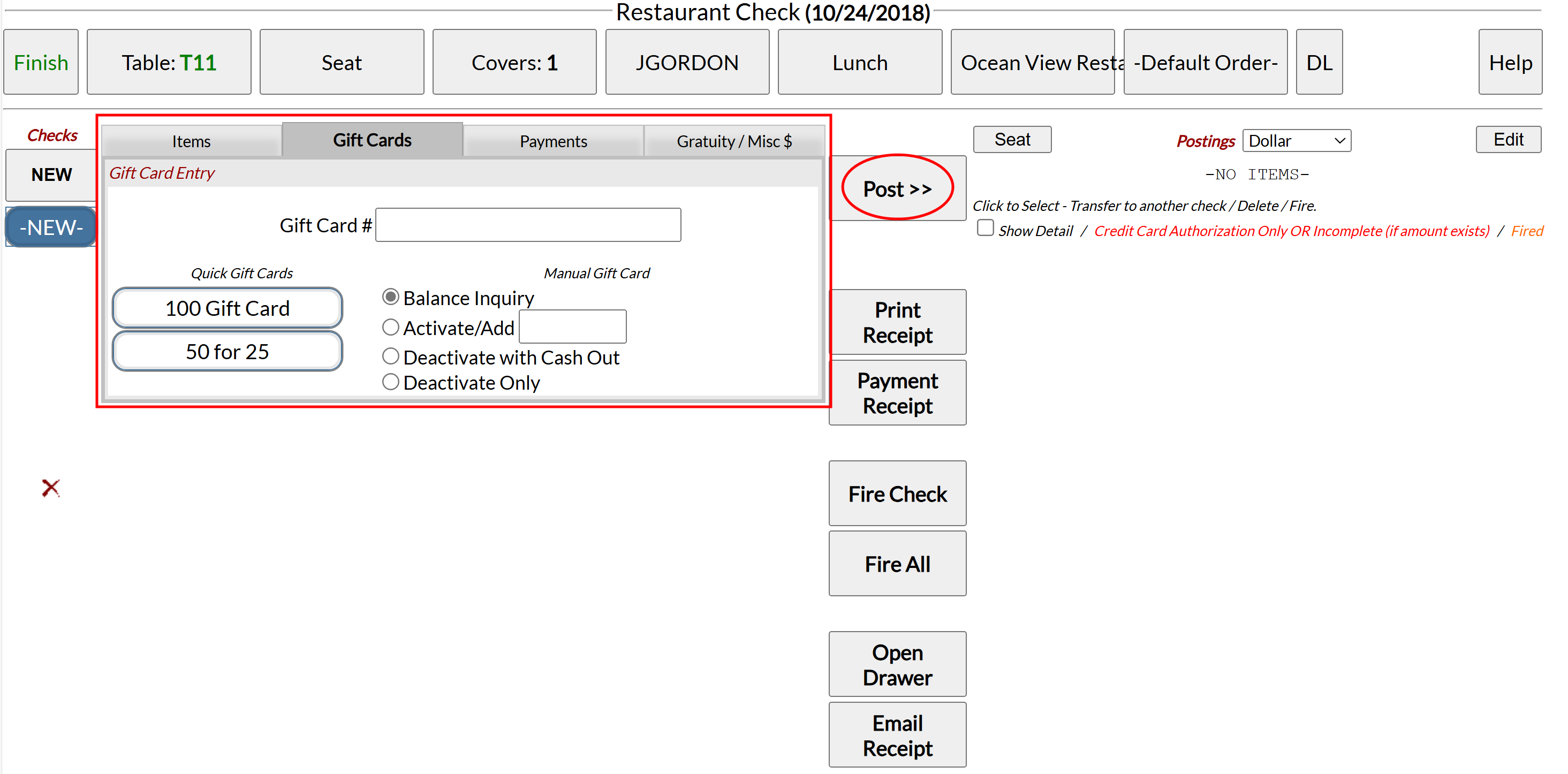Click the Activate/Add amount field
Screen dimensions: 1568x774
(572, 328)
